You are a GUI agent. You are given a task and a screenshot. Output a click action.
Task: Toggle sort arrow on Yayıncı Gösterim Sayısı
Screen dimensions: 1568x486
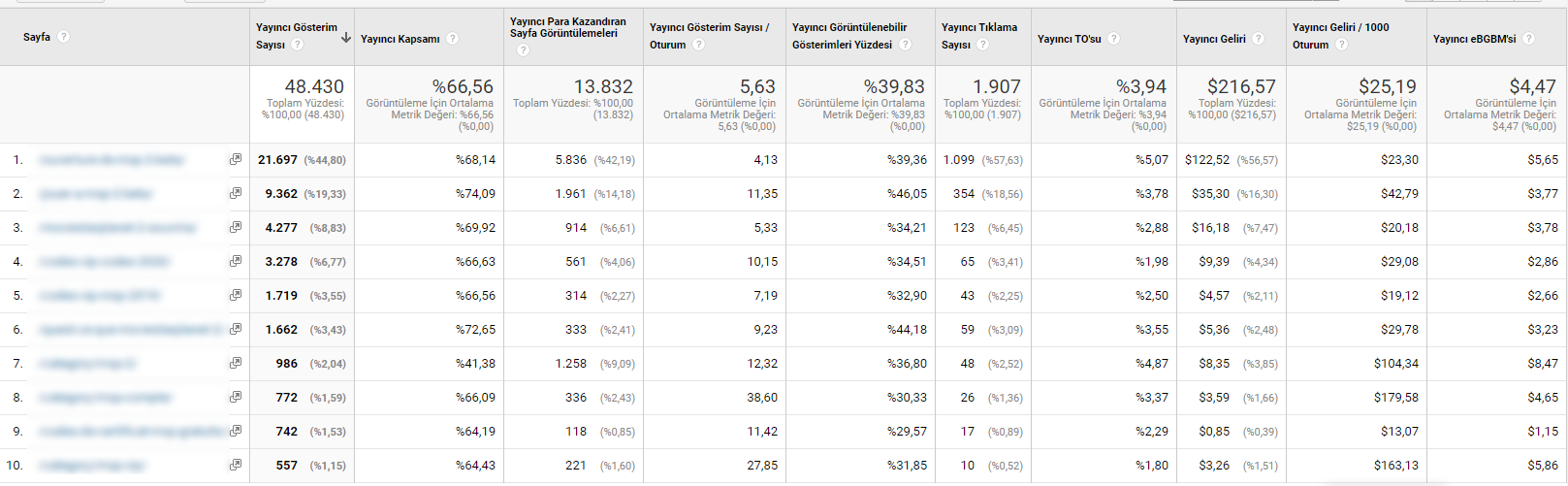click(x=346, y=38)
